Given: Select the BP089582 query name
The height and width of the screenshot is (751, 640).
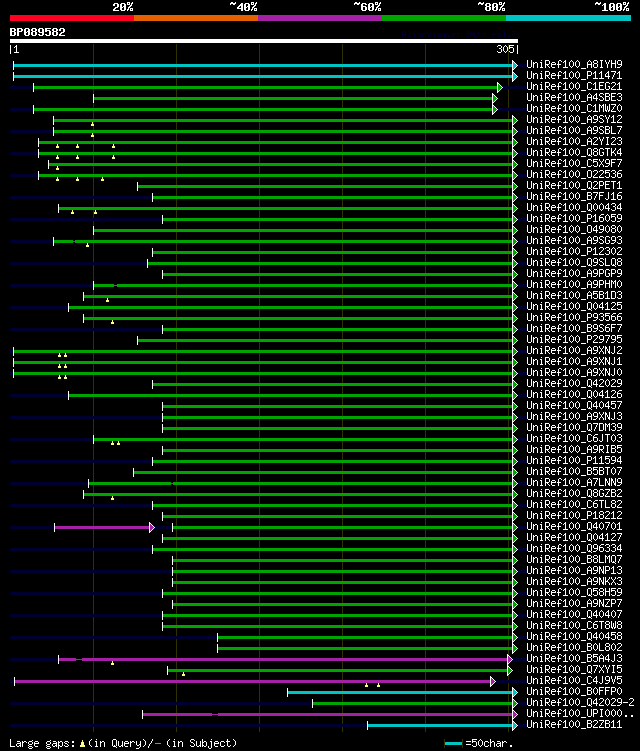Looking at the screenshot, I should click(x=37, y=32).
